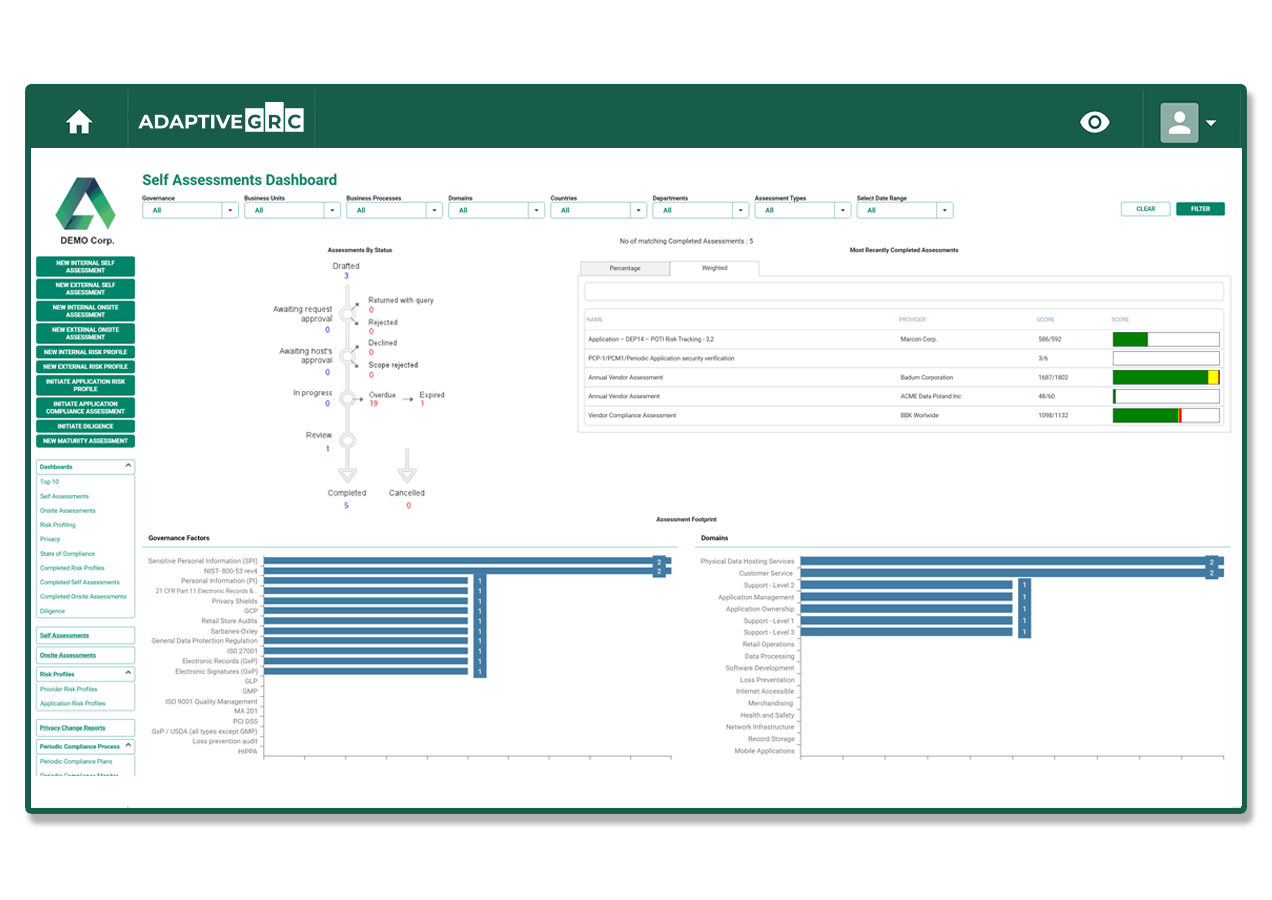Click the In progress stage circle node
The image size is (1272, 900).
click(x=347, y=398)
